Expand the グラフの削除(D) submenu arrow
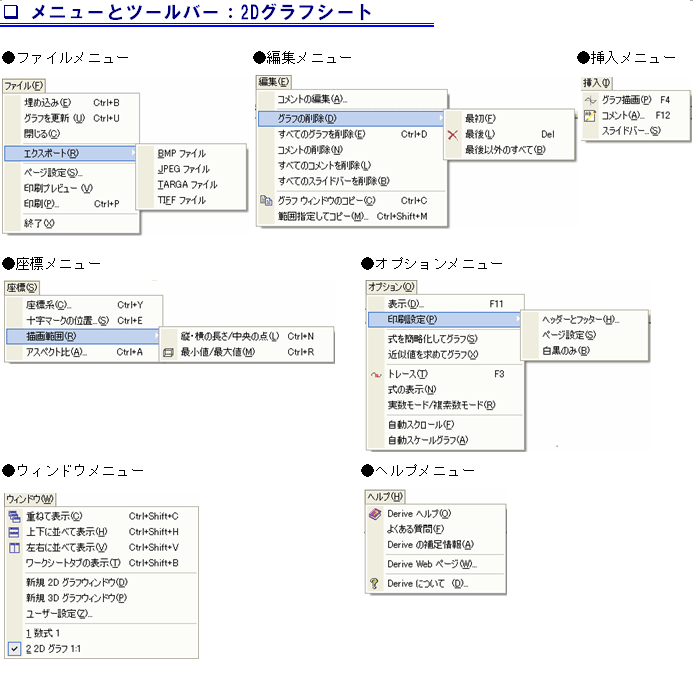Viewport: 693px width, 684px height. 440,118
